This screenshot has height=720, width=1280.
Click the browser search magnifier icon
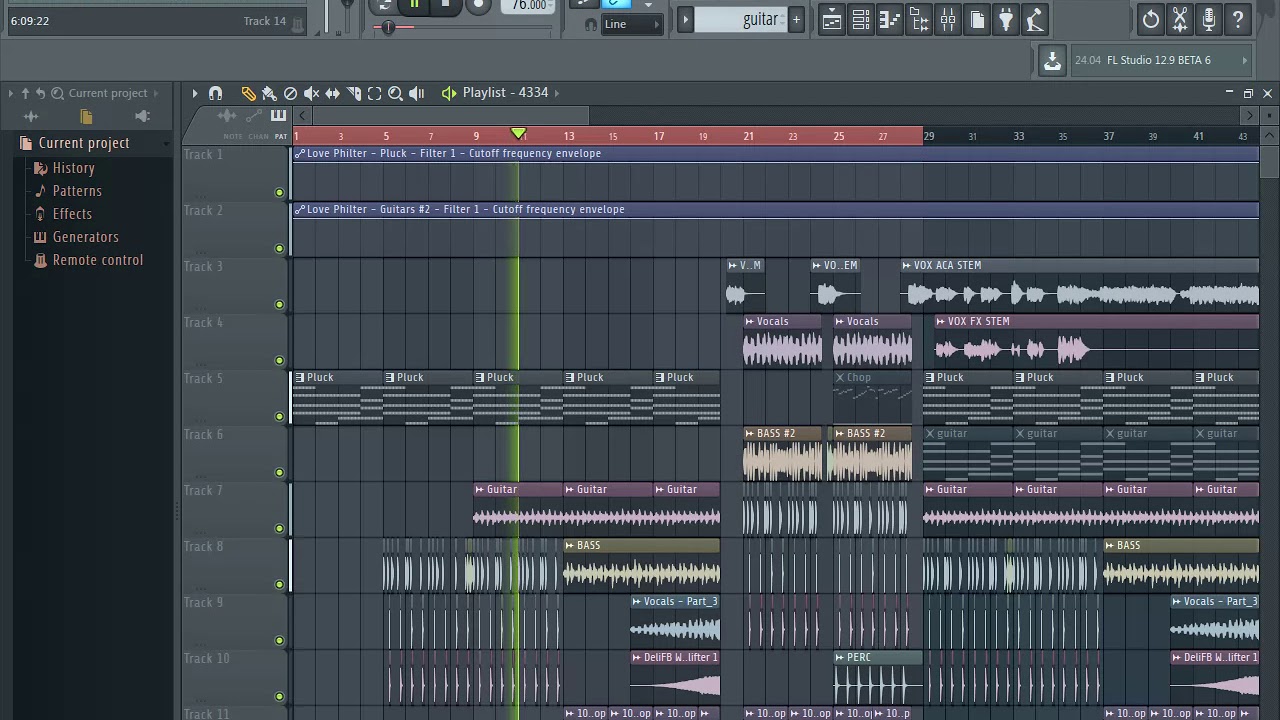click(x=58, y=93)
